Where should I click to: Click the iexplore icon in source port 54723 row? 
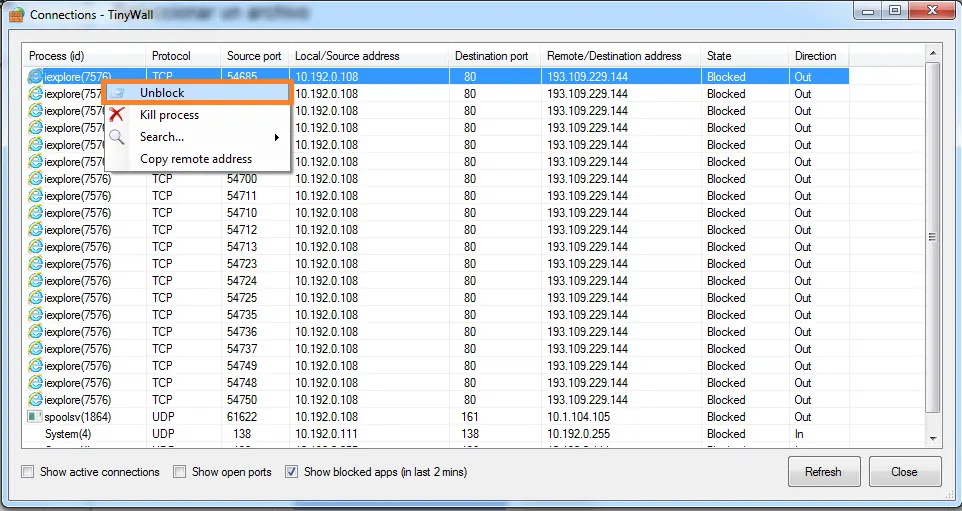click(x=36, y=264)
